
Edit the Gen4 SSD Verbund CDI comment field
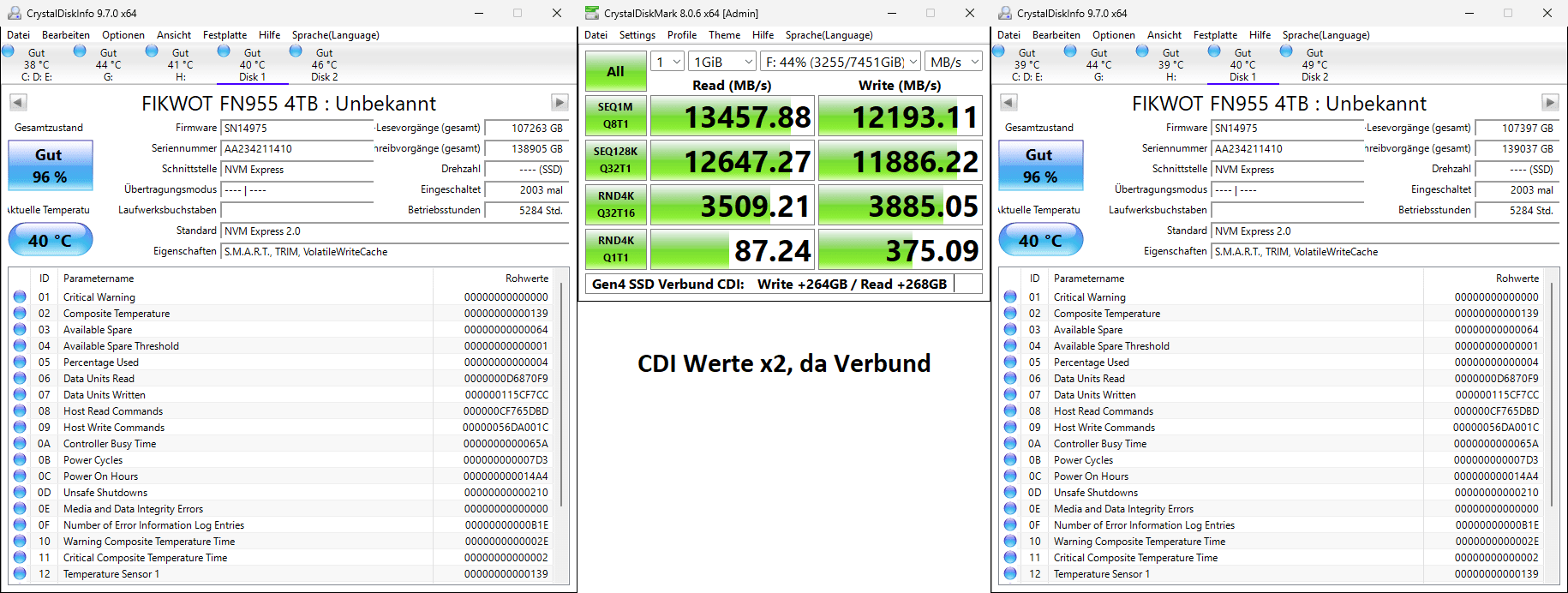tap(784, 284)
